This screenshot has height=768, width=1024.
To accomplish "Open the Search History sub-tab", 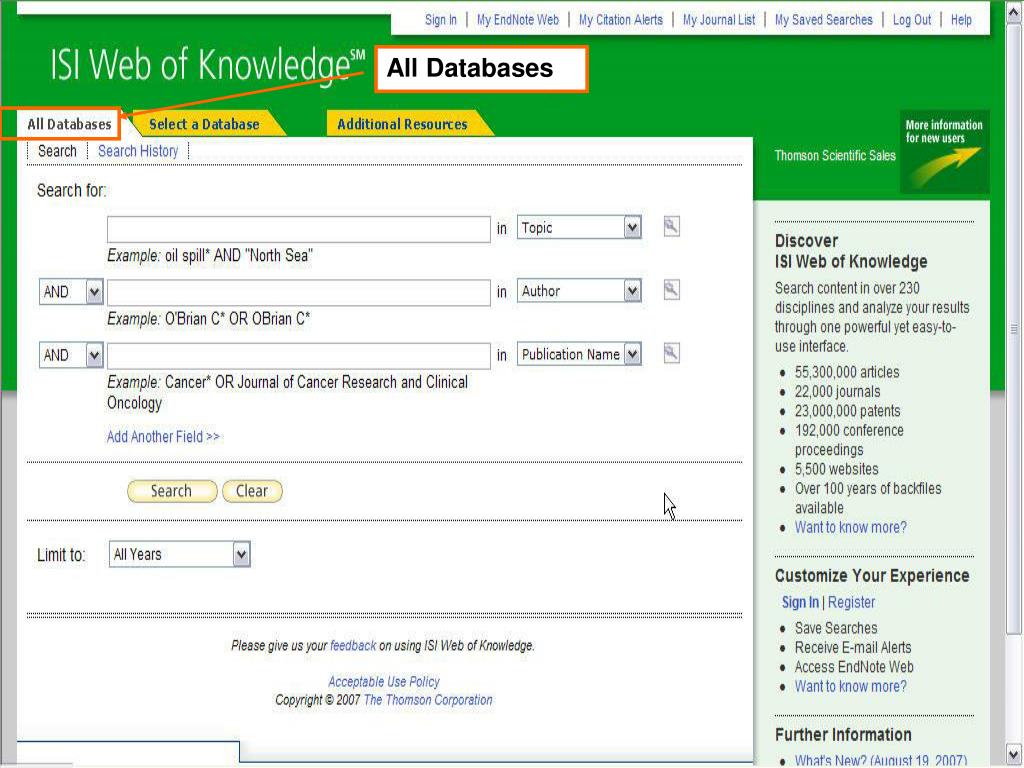I will tap(138, 151).
